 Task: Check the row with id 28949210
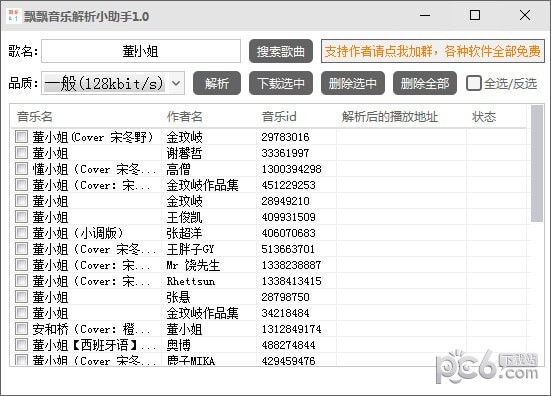[x=21, y=201]
